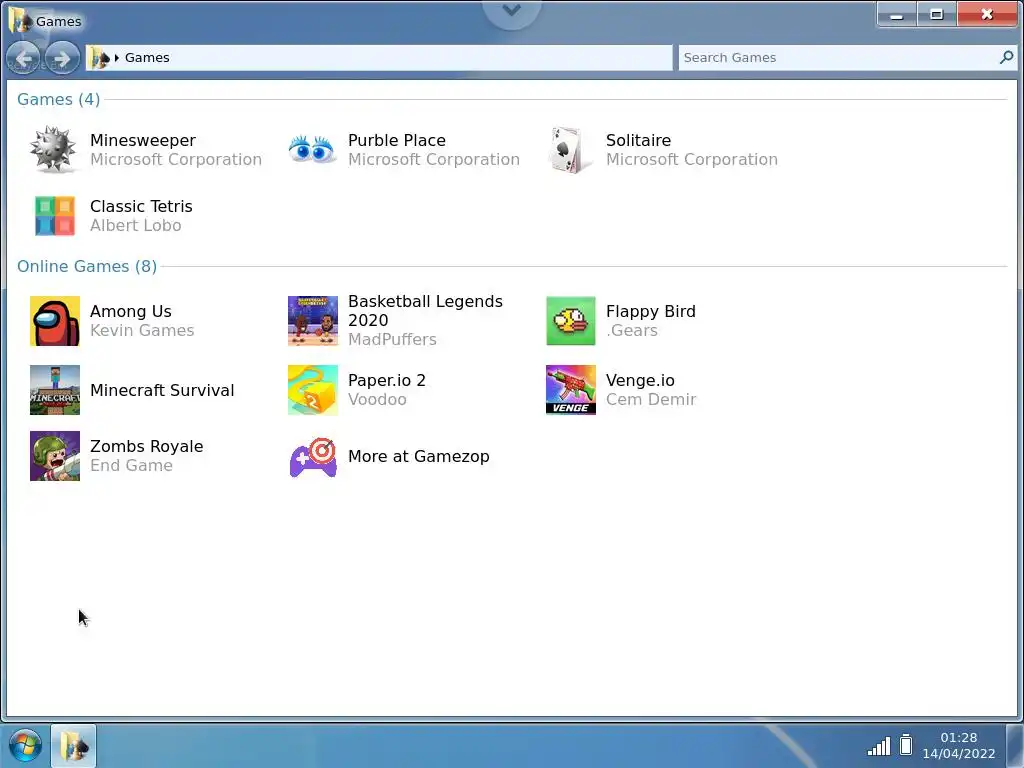Screen dimensions: 1024x768
Task: Select the Paper.io 2 label
Action: (387, 381)
